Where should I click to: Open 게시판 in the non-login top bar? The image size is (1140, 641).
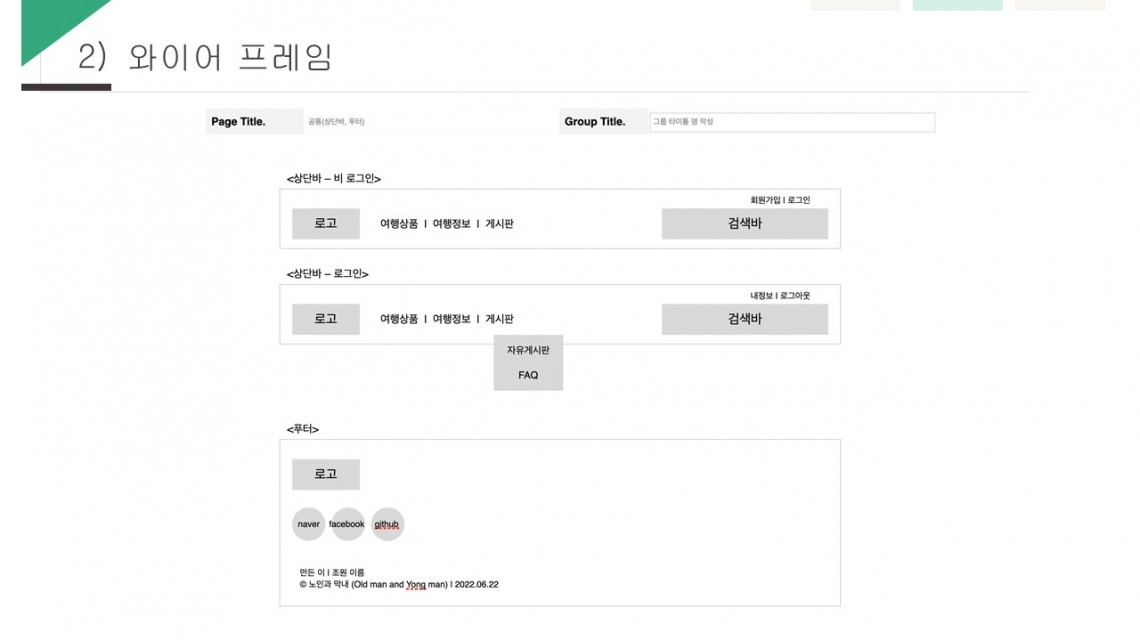coord(499,224)
